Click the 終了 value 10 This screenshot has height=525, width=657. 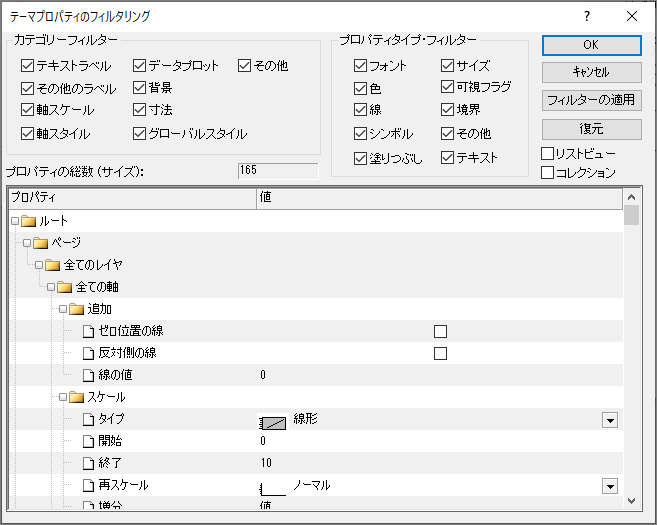click(266, 463)
